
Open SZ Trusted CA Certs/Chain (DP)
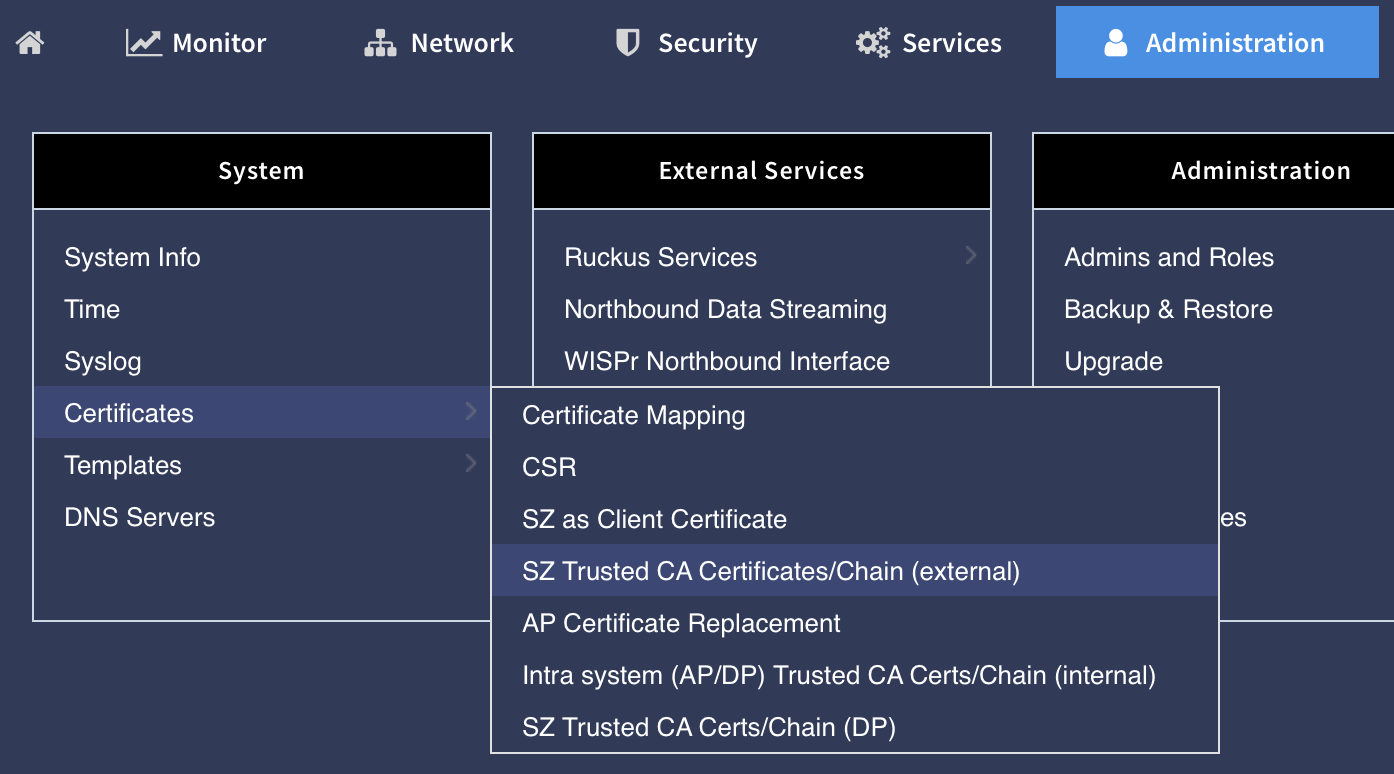point(708,727)
